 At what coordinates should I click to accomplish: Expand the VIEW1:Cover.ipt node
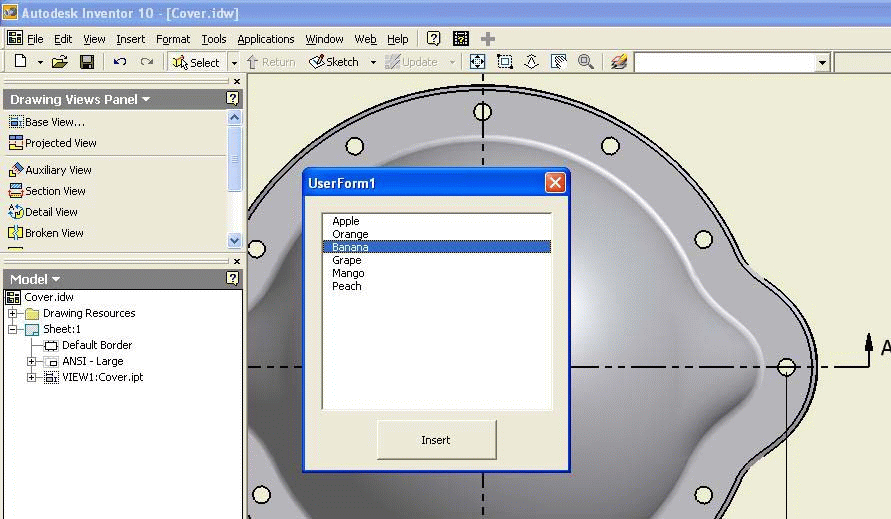coord(32,377)
